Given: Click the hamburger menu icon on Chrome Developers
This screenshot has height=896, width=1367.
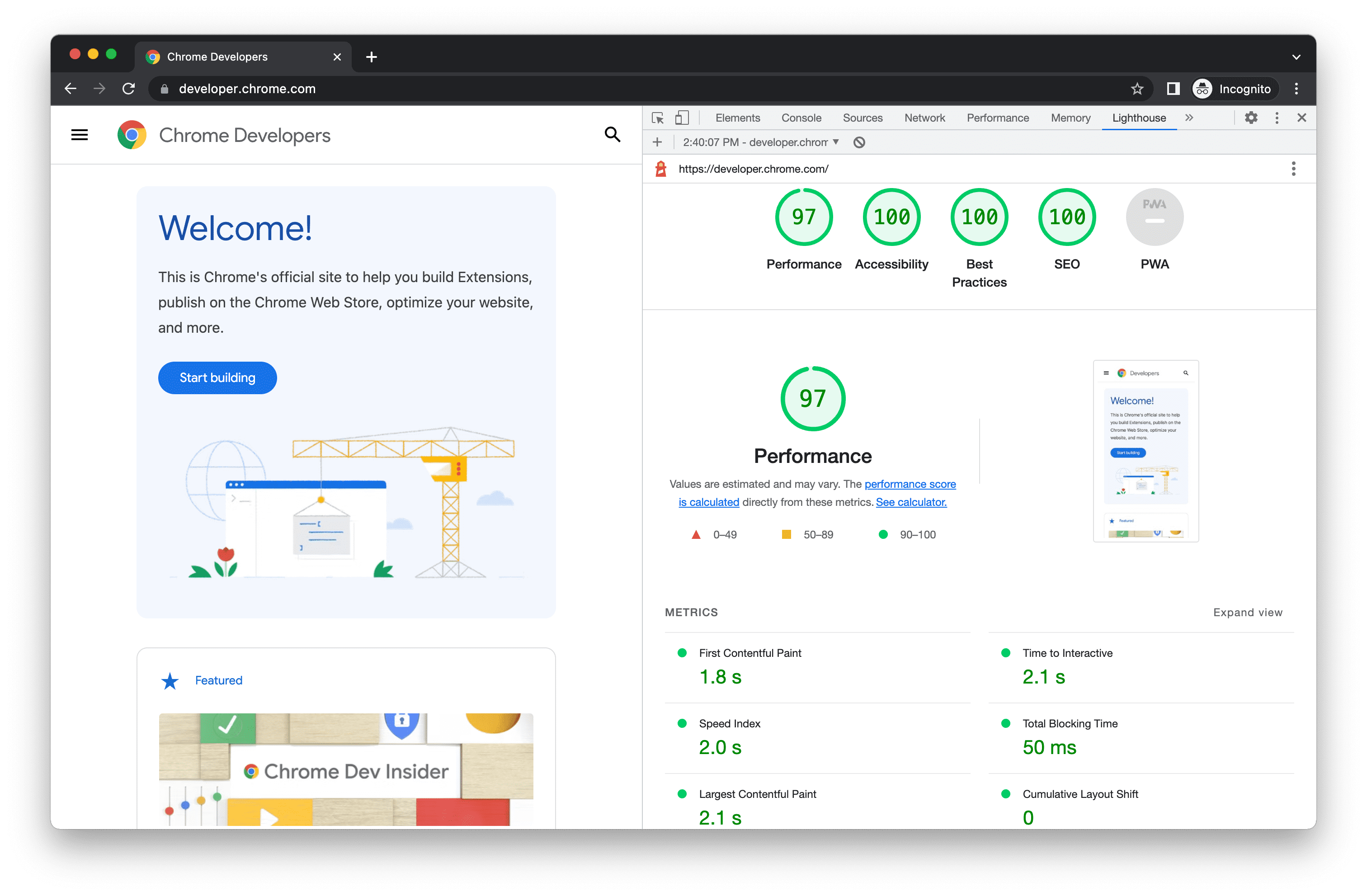Looking at the screenshot, I should (79, 135).
